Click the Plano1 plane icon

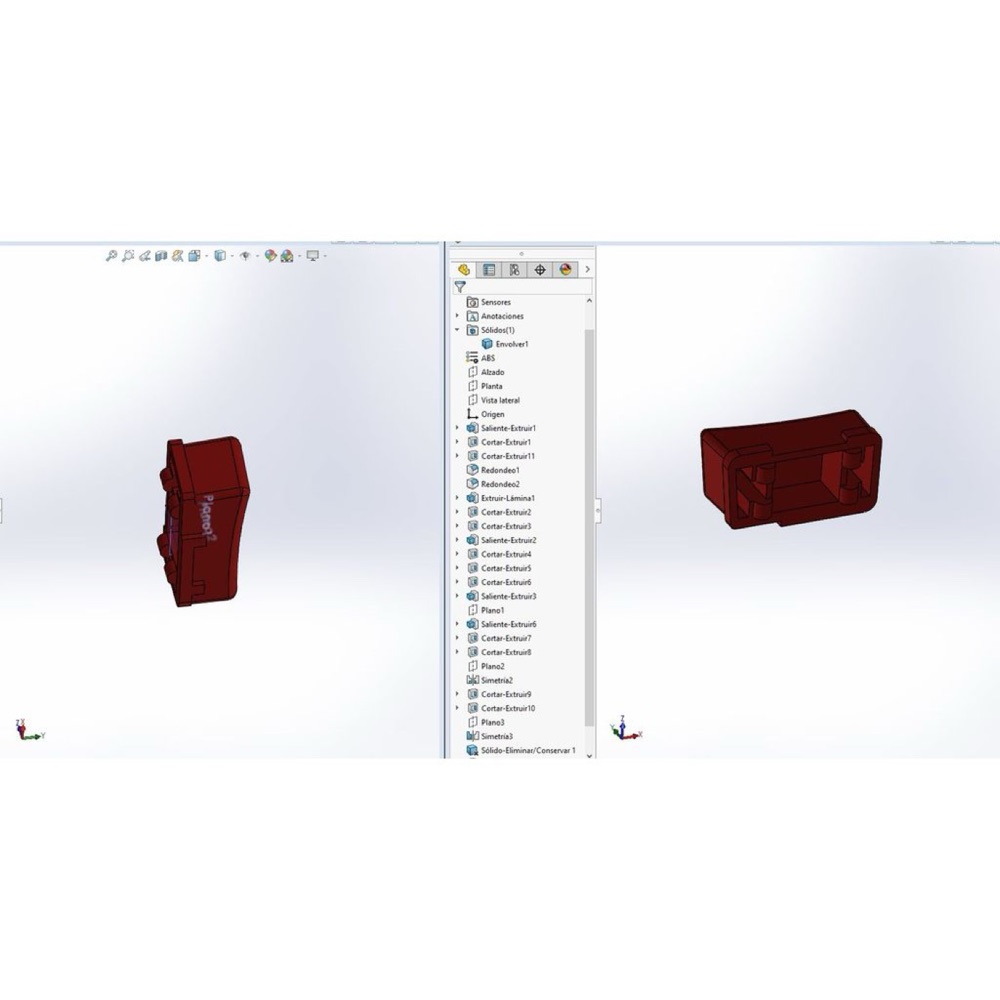point(473,610)
